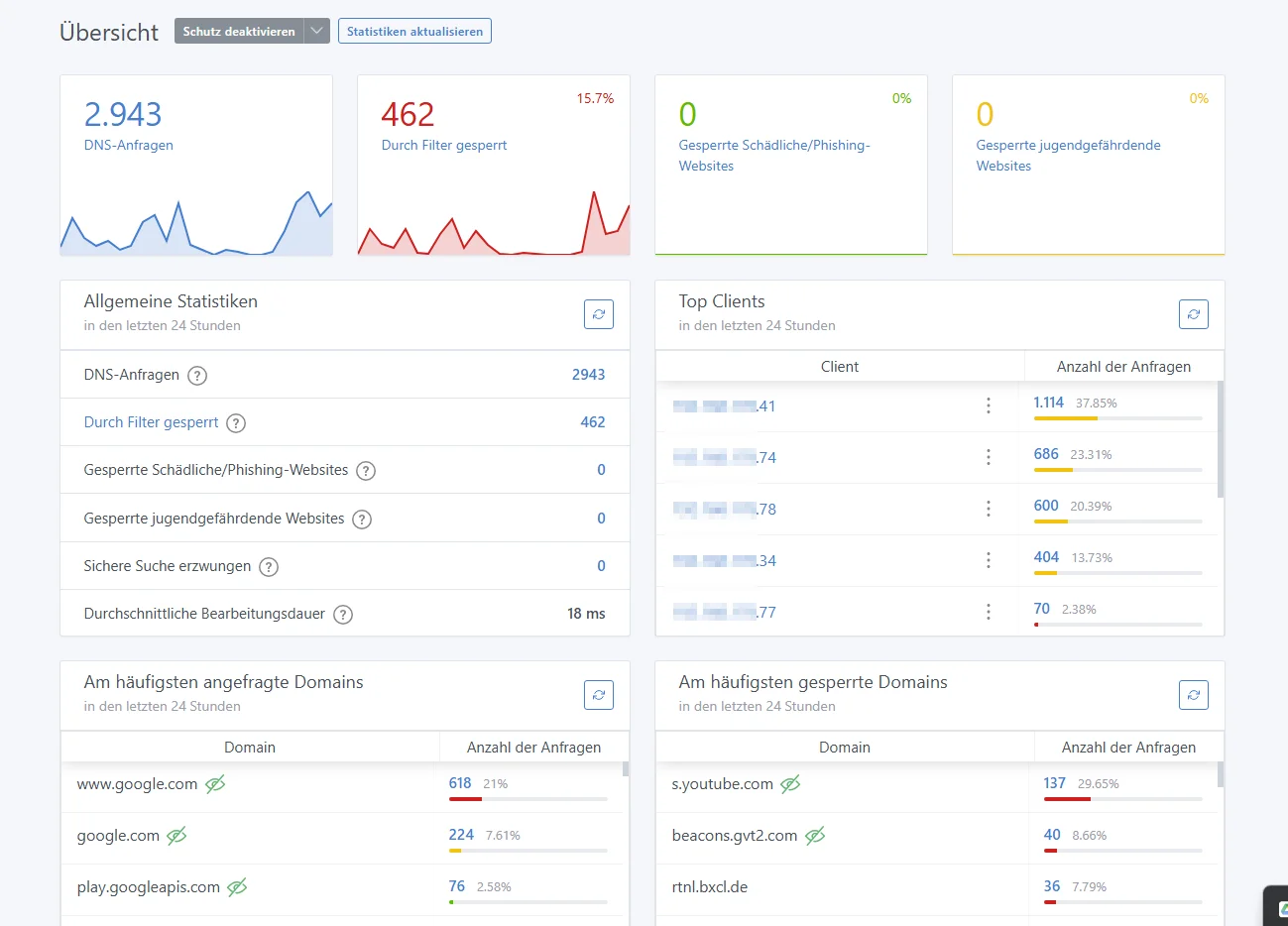The height and width of the screenshot is (926, 1288).
Task: Open the DNS-Anfragen link on the 2.943 card
Action: [x=129, y=145]
